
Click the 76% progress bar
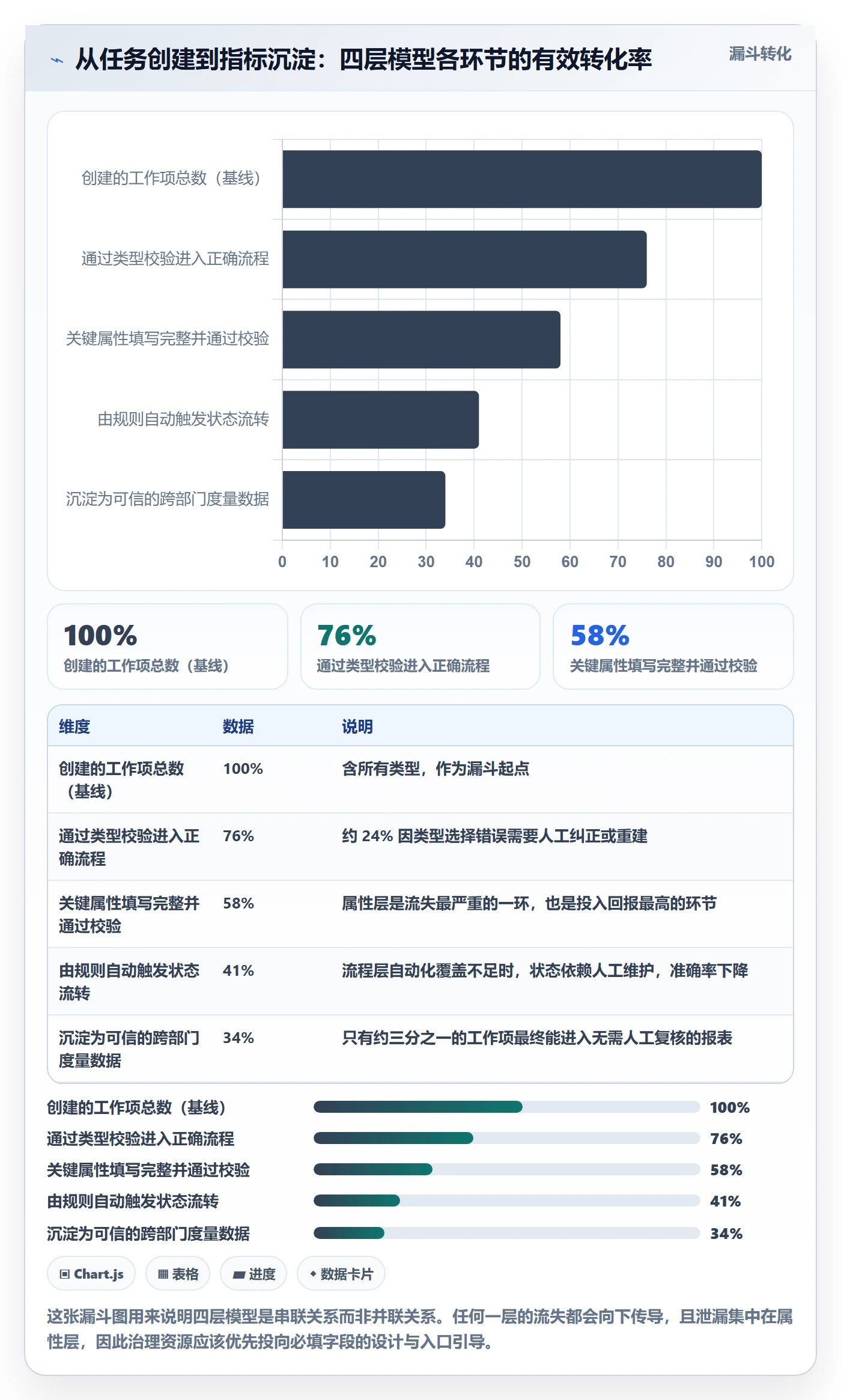[506, 1138]
